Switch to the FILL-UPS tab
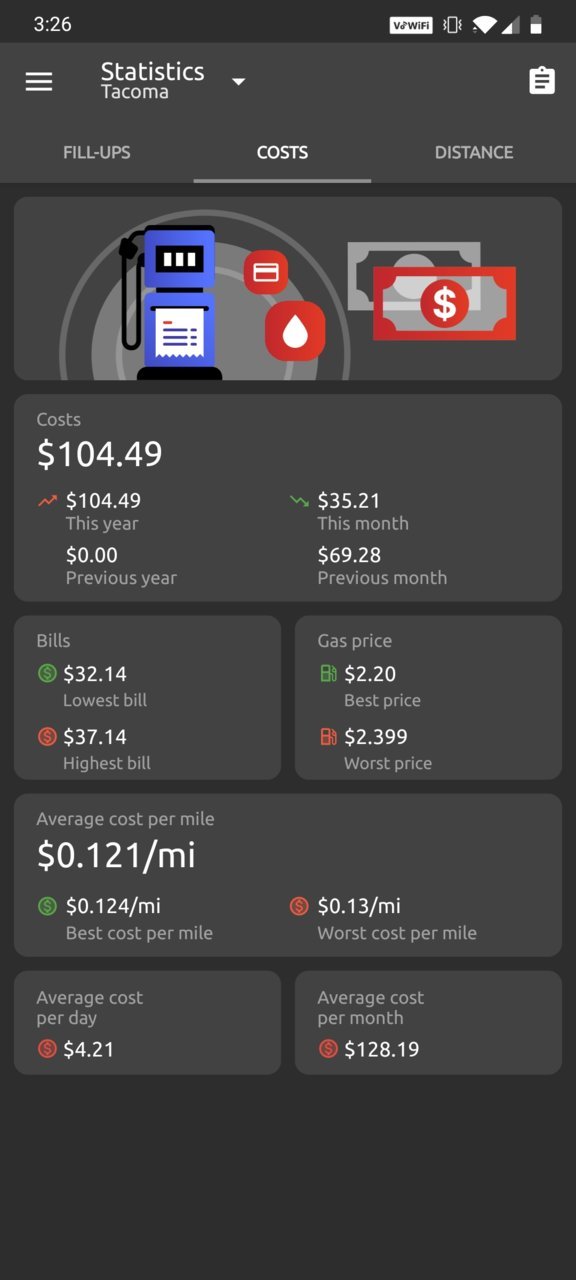Screen dimensions: 576x1280 click(x=97, y=152)
